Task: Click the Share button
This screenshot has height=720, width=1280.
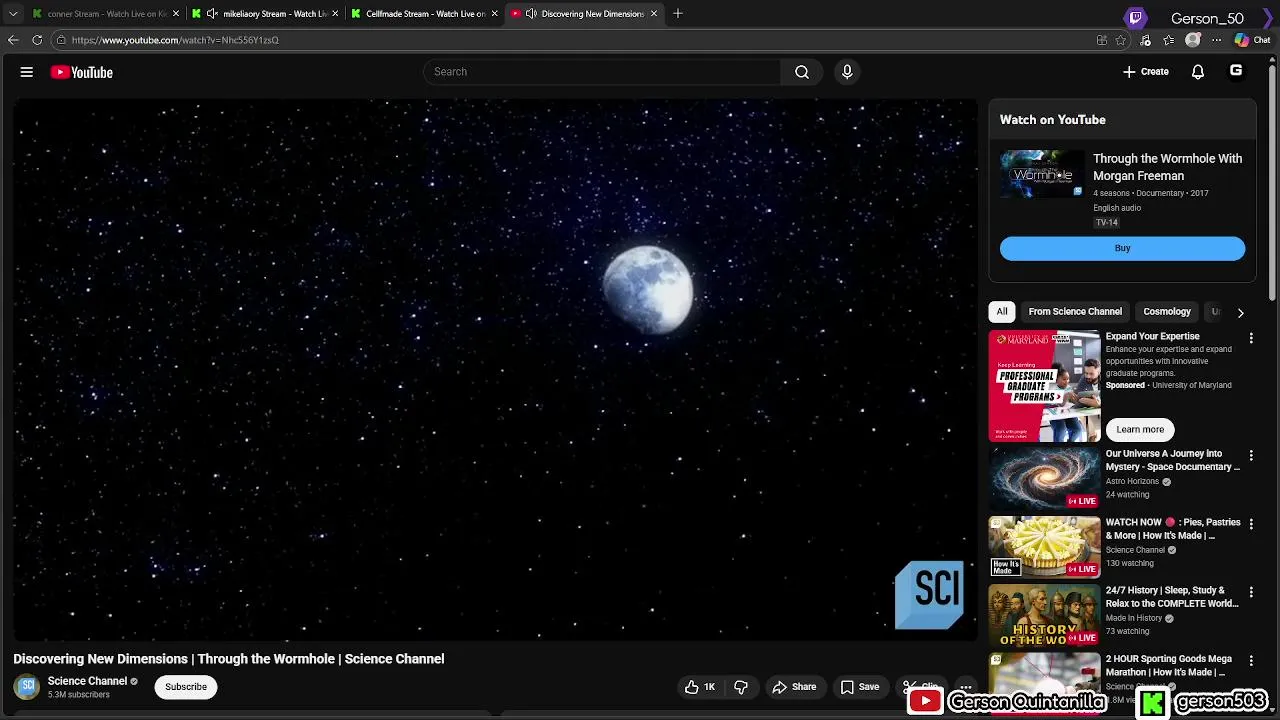Action: [x=794, y=687]
